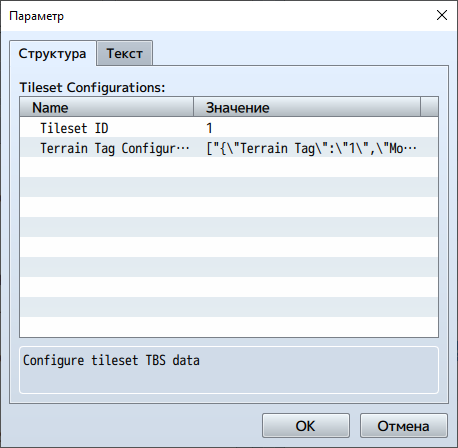Click the Name column header
This screenshot has height=448, width=458.
107,107
